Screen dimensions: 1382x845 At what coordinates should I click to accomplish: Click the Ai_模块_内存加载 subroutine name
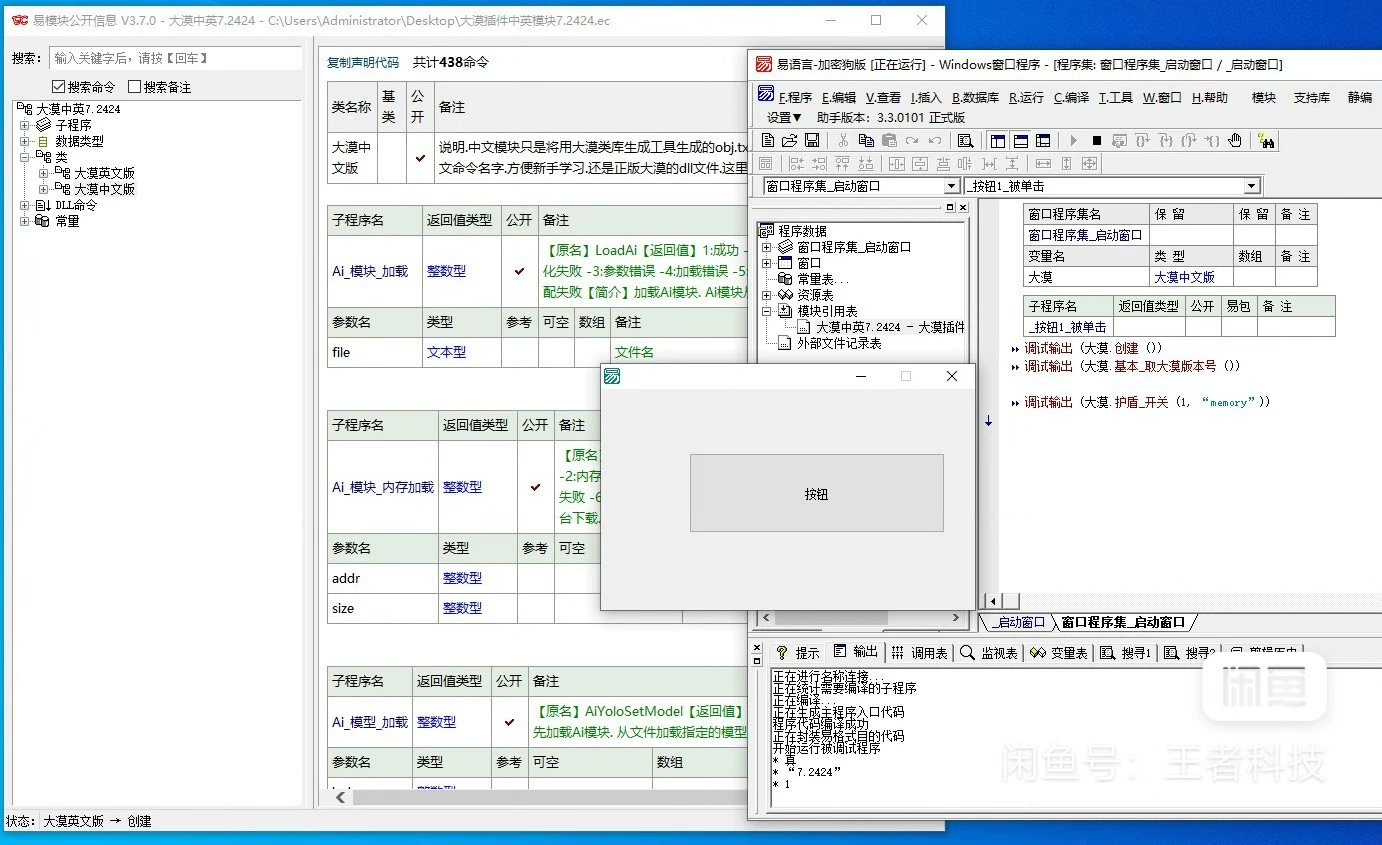(x=383, y=487)
